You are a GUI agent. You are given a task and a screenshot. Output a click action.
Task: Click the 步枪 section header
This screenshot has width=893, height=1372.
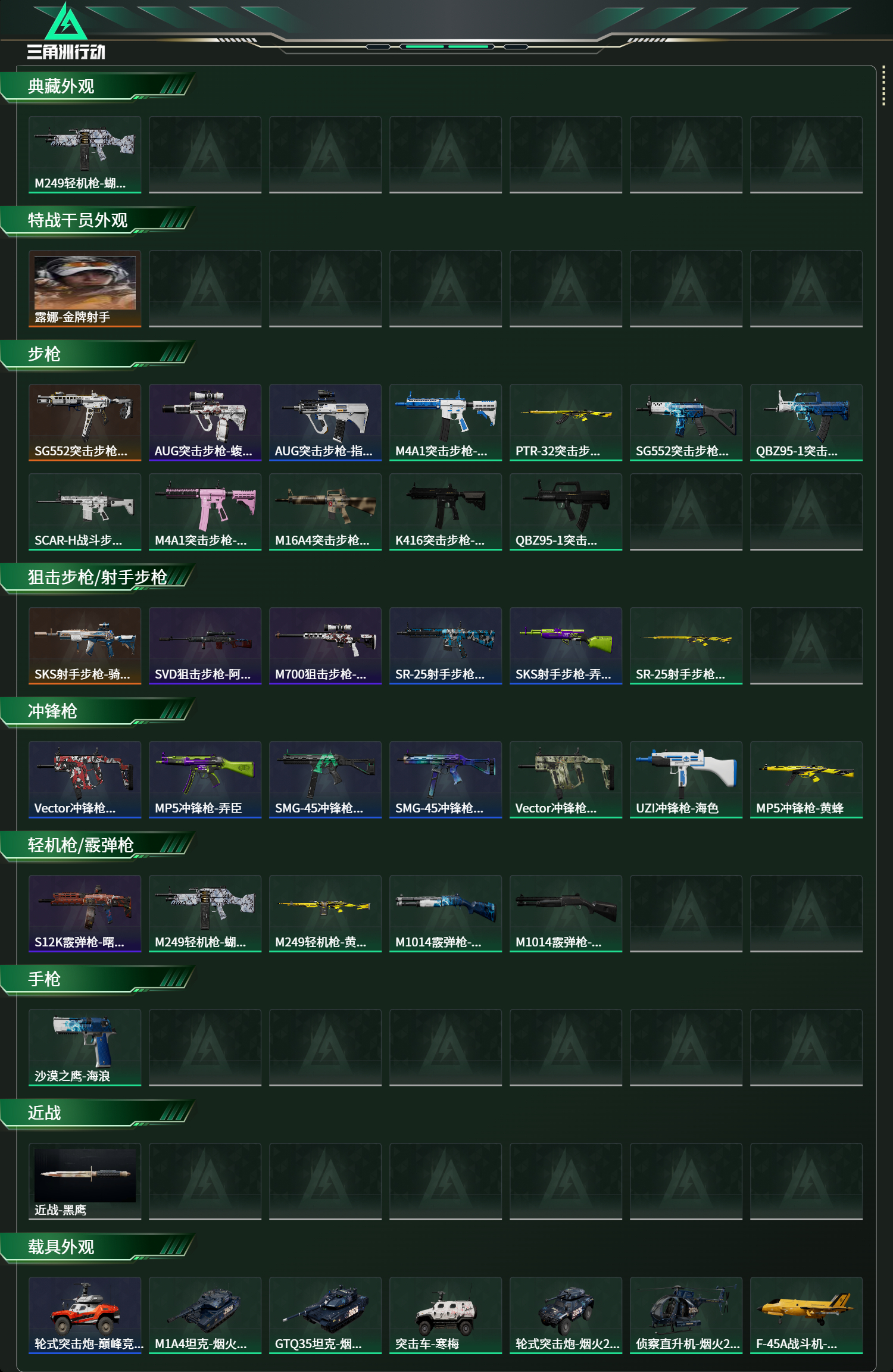pyautogui.click(x=45, y=354)
